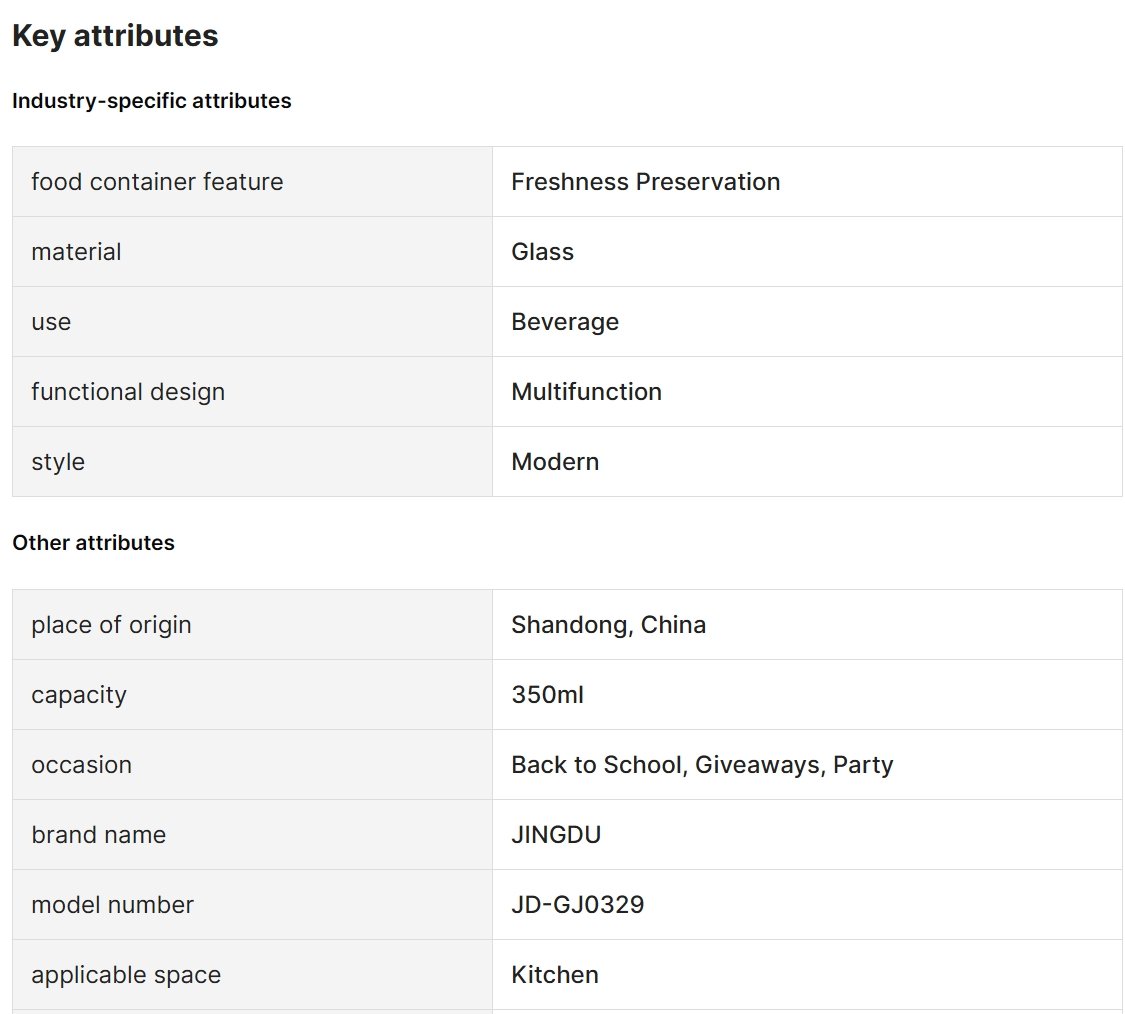Select the Glass value cell
Image resolution: width=1125 pixels, height=1014 pixels.
pyautogui.click(x=807, y=252)
